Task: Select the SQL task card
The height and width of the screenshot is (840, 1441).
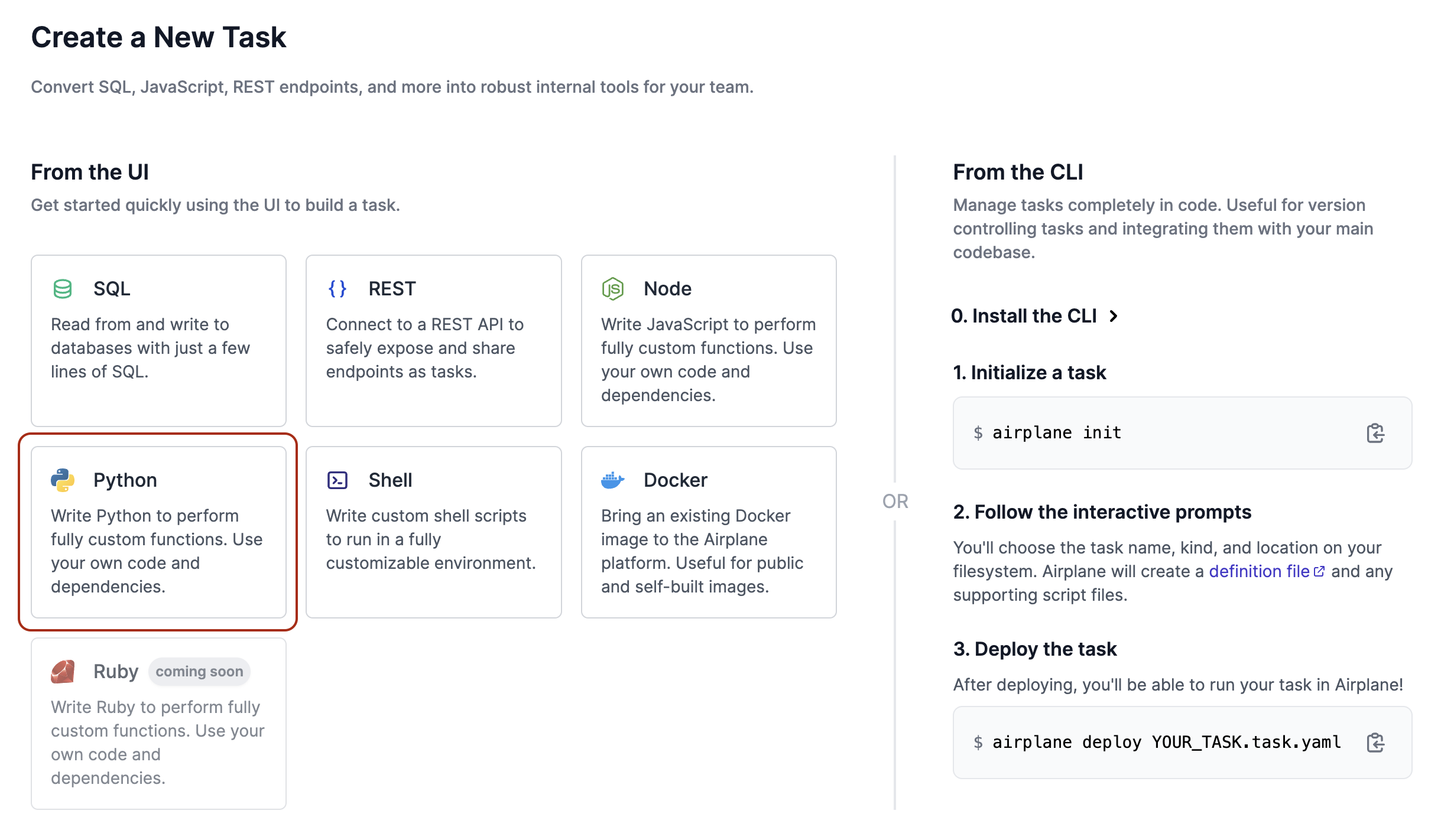Action: (158, 341)
